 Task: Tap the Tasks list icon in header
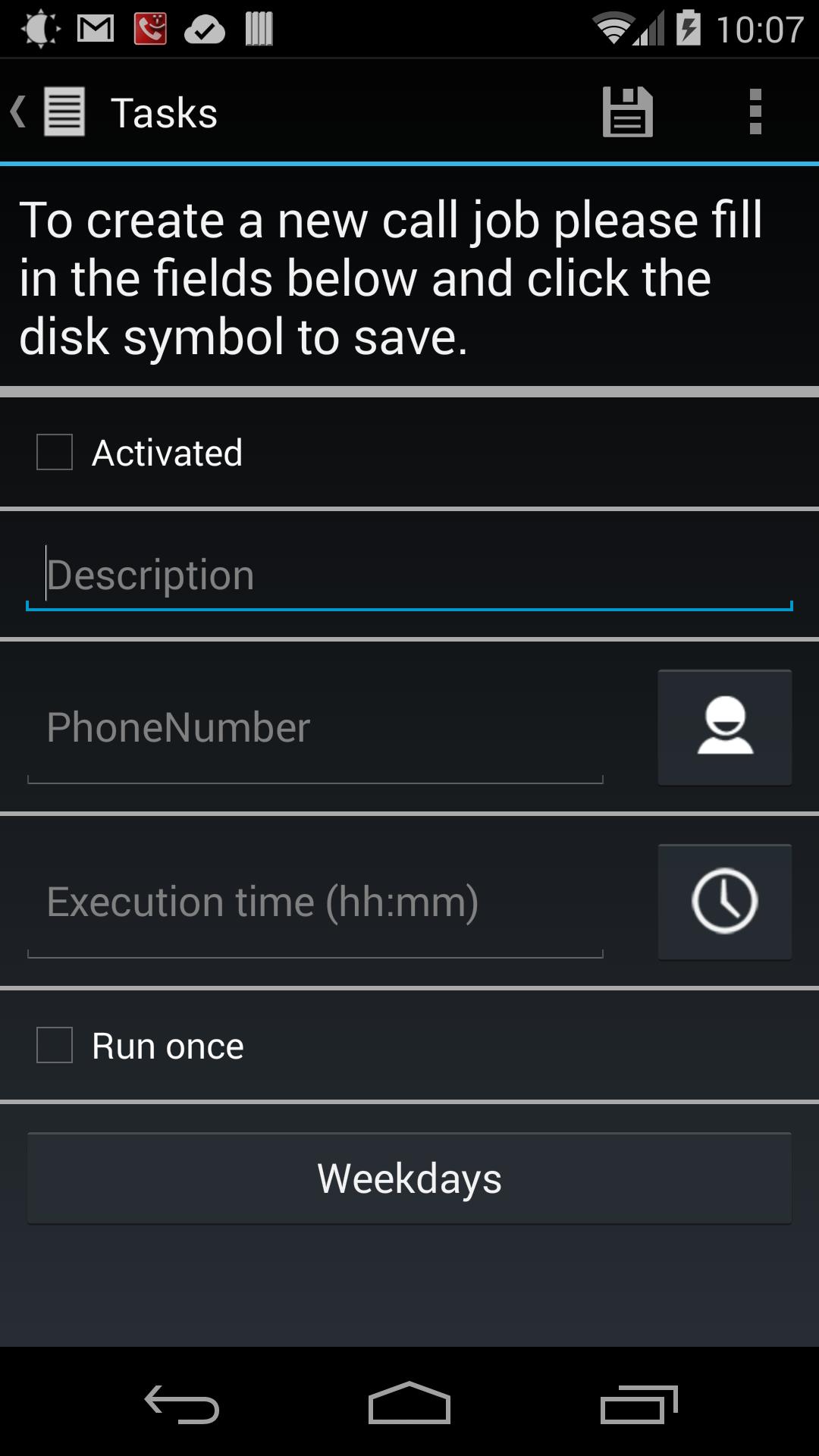pos(64,112)
